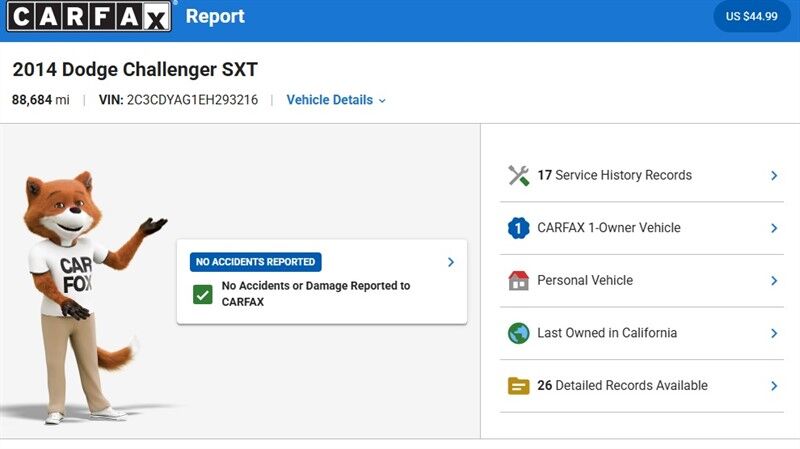Click the VIN number 2C3CDYAG1EH293216
This screenshot has width=800, height=449.
pos(192,99)
